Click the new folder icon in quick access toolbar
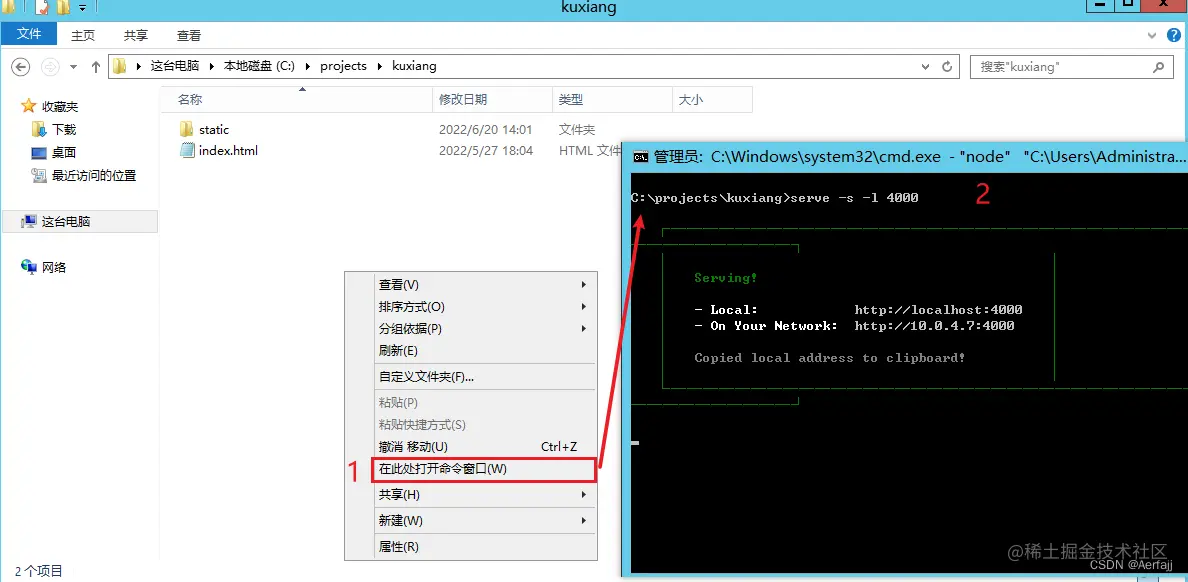This screenshot has height=582, width=1188. tap(63, 8)
